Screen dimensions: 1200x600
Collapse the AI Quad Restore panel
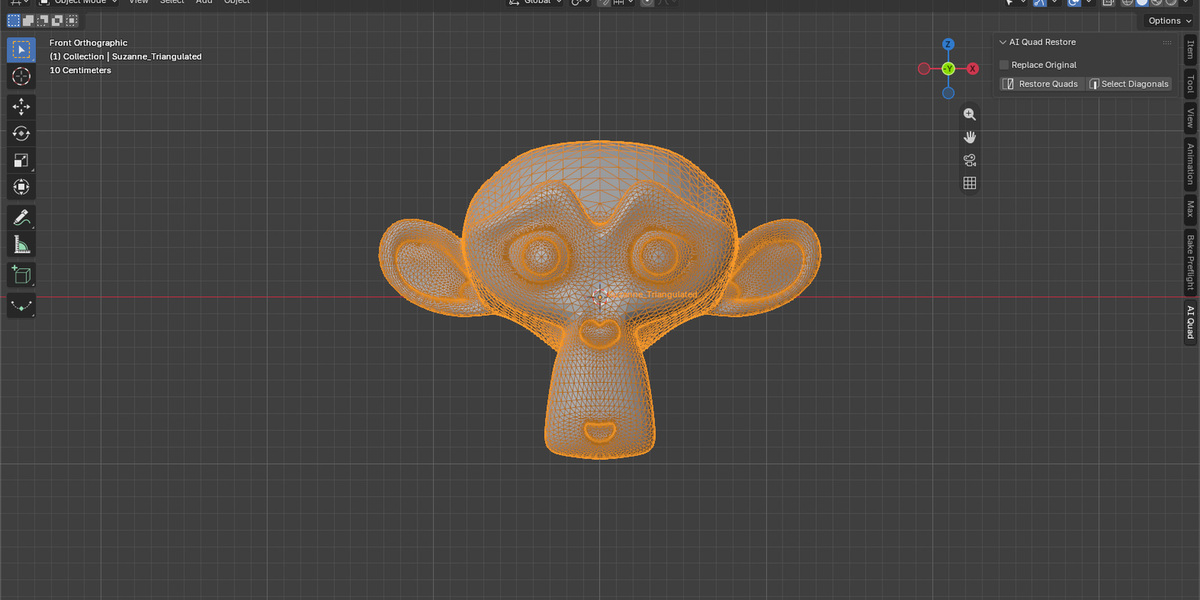(x=1003, y=42)
